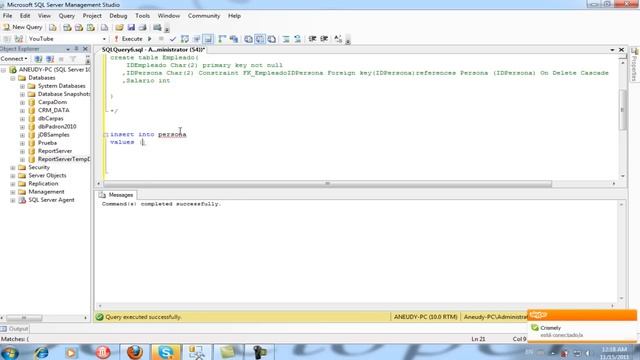The height and width of the screenshot is (360, 640).
Task: Click the Comment out selected lines icon
Action: tap(286, 39)
